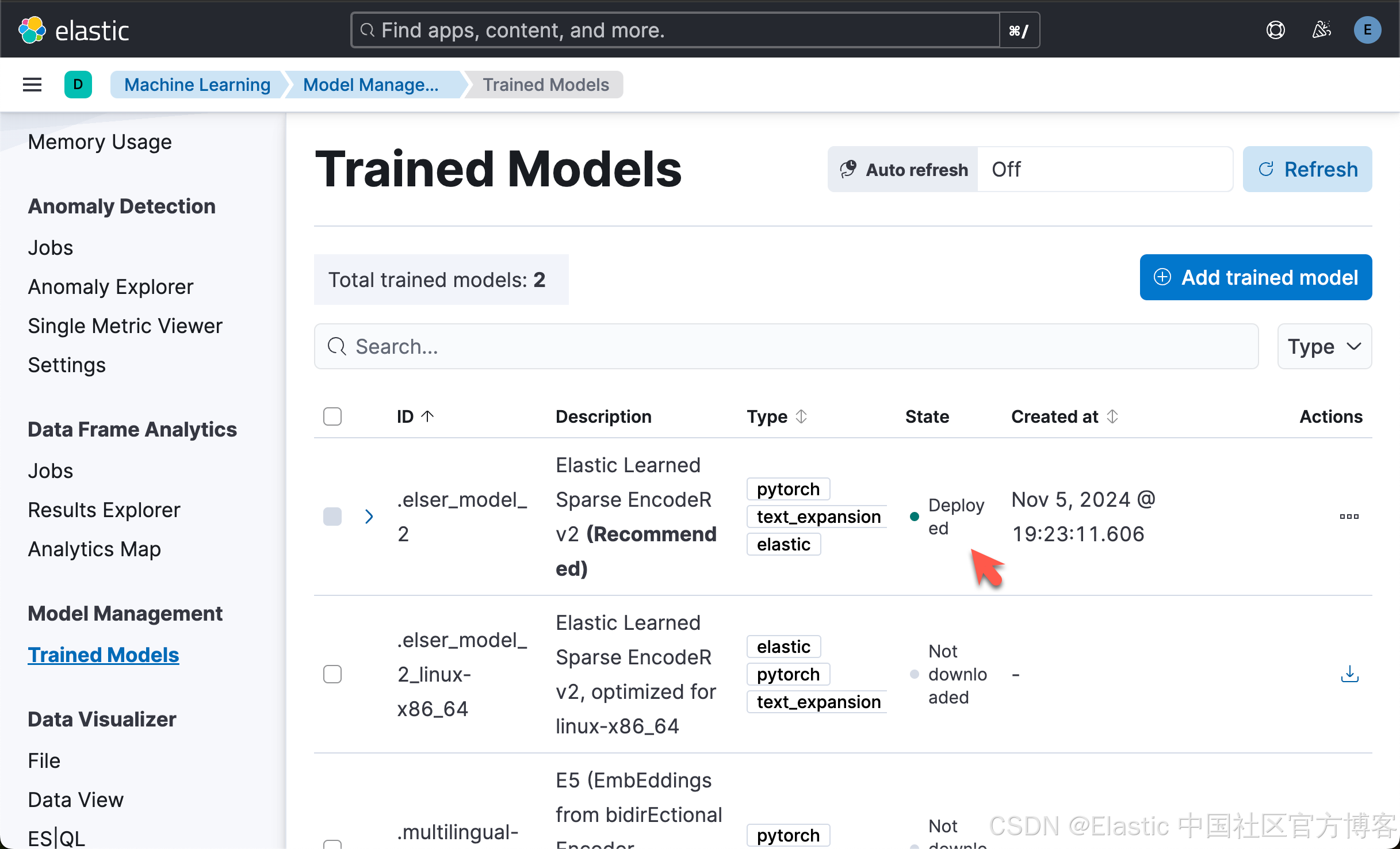Select checkbox for .elser_model_2 row
Viewport: 1400px width, 849px height.
coord(332,517)
